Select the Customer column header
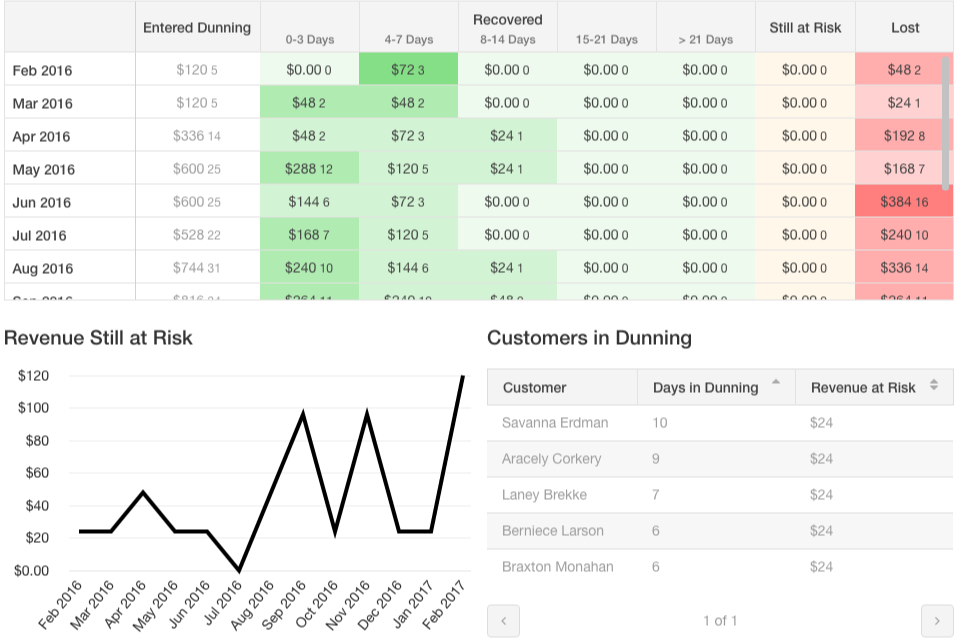Viewport: 960px width, 640px height. pos(535,387)
